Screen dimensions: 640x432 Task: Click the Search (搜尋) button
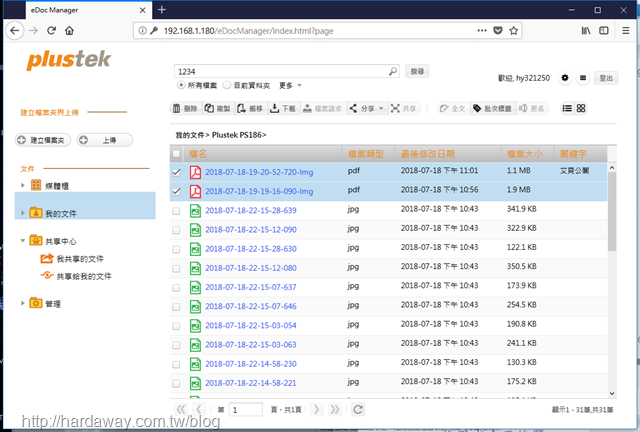(417, 71)
